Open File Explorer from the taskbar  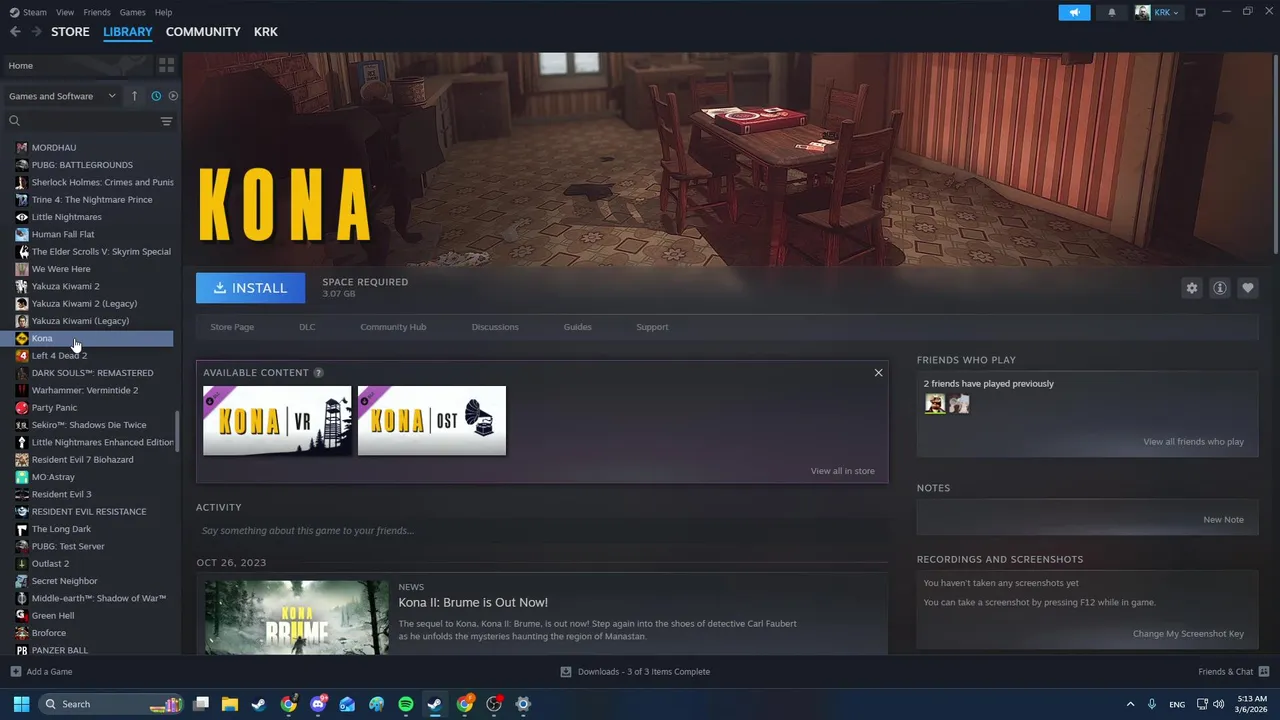click(x=229, y=704)
